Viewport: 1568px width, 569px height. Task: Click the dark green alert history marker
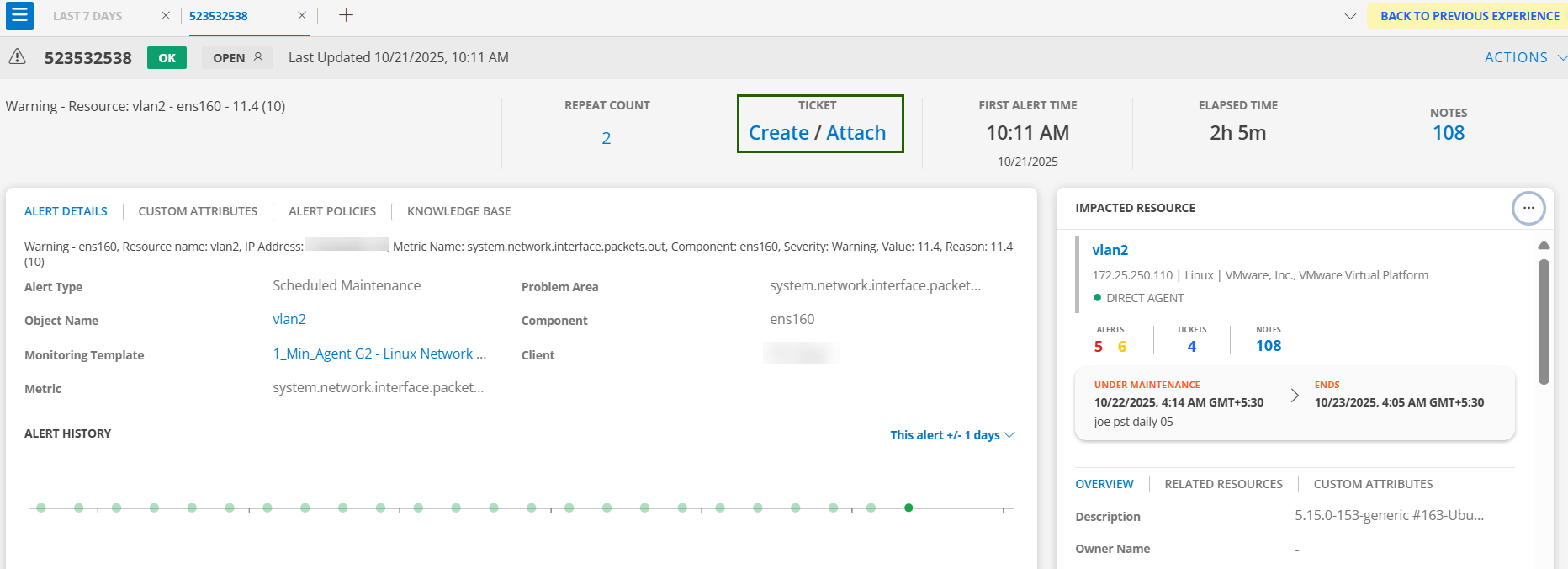[908, 508]
